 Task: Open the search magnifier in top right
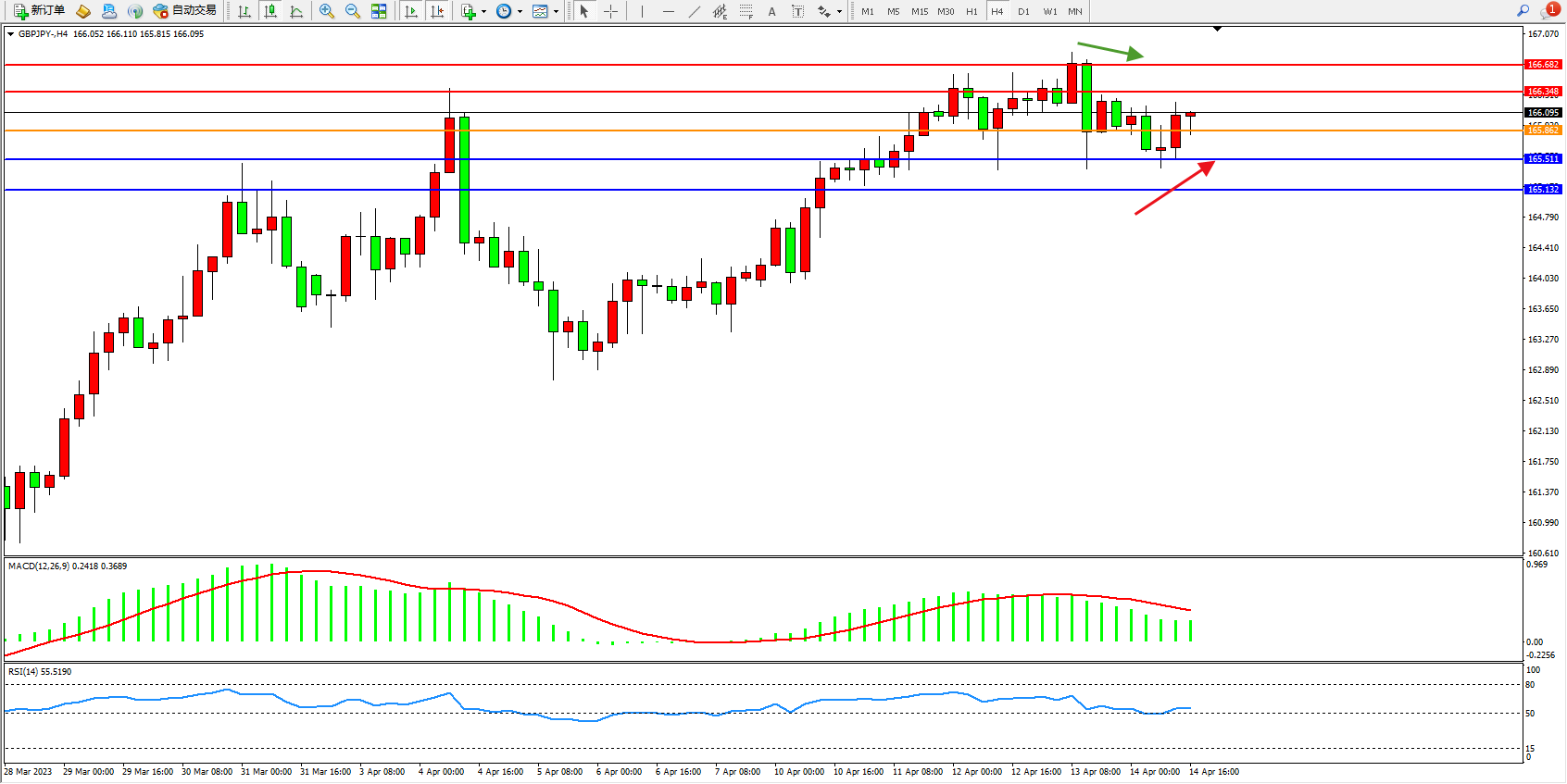(1523, 11)
